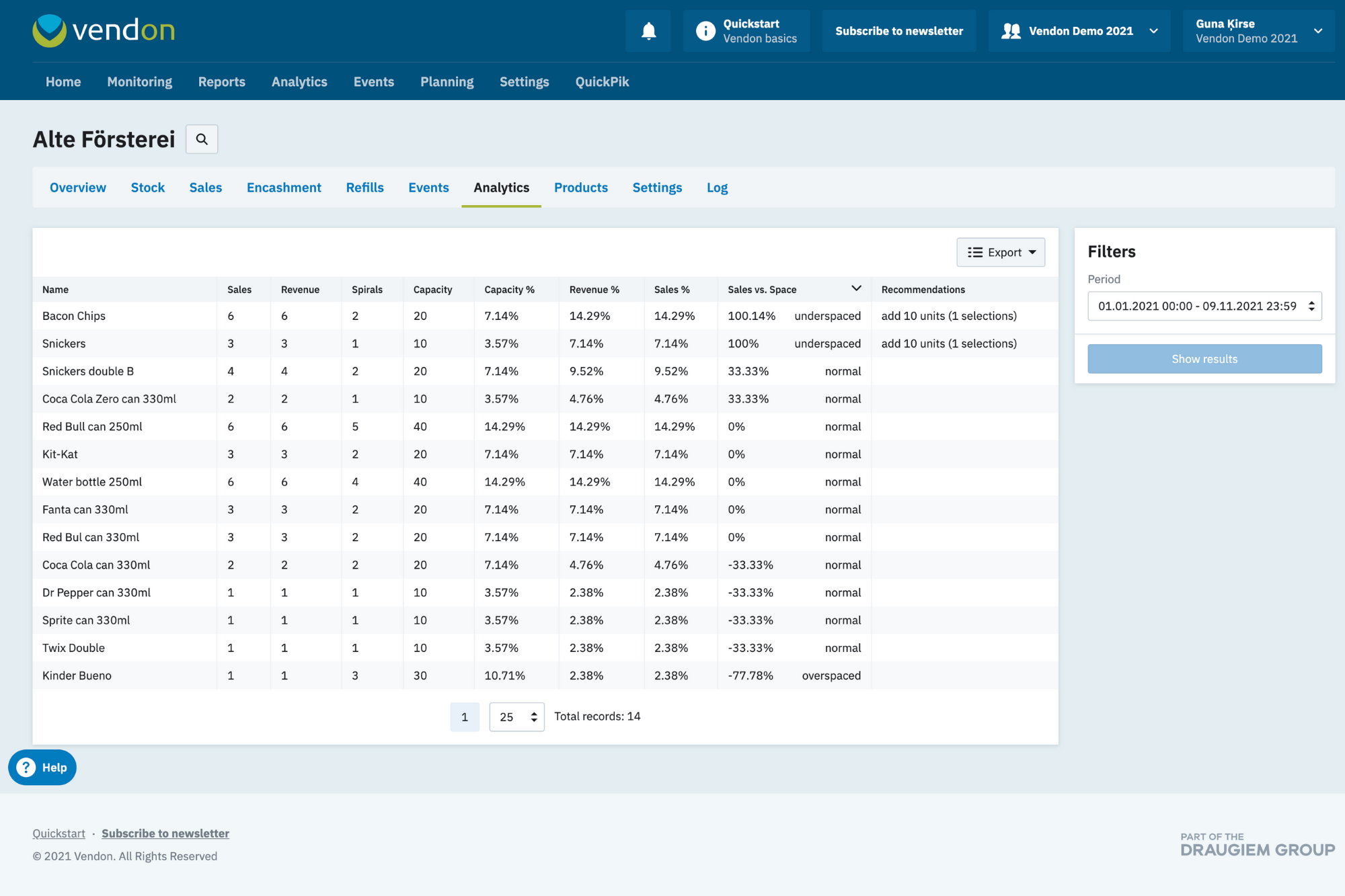Open the QuickPik menu
This screenshot has height=896, width=1345.
602,81
